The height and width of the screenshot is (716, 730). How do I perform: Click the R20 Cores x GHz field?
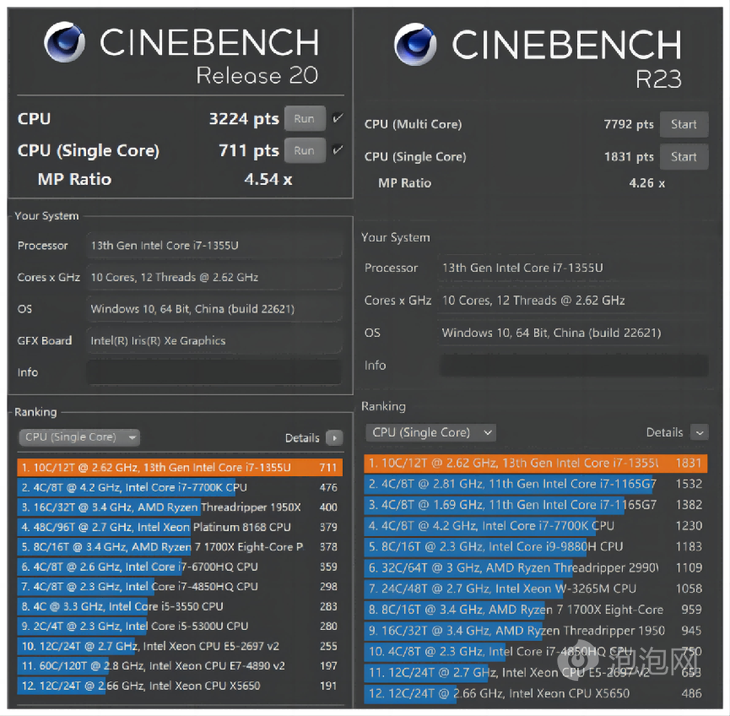[x=214, y=277]
